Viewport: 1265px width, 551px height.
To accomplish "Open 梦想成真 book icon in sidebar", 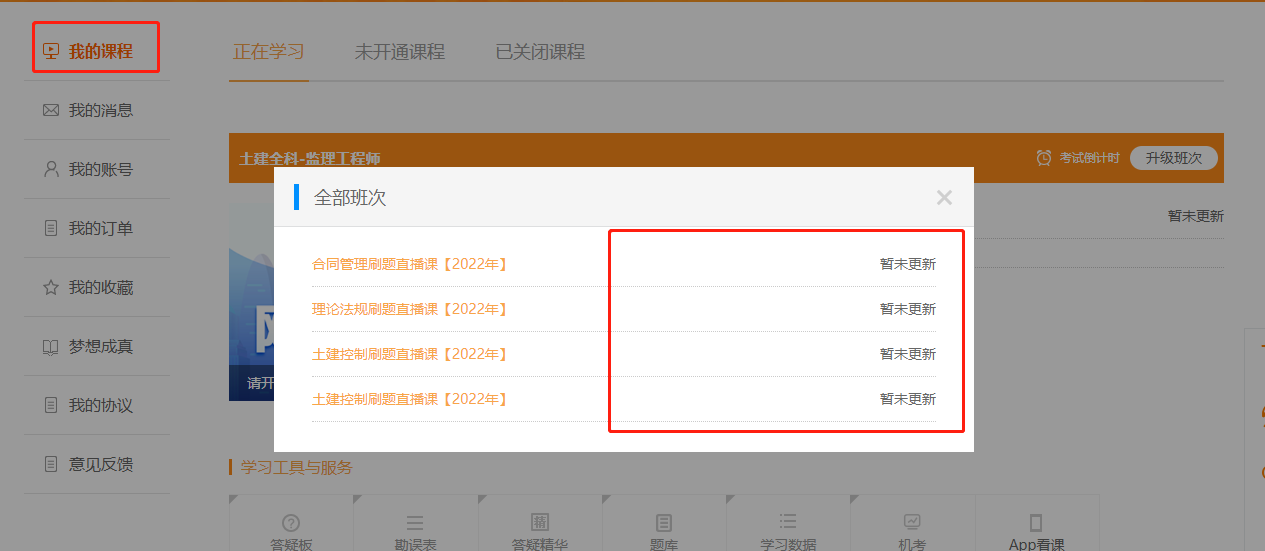I will pos(51,347).
